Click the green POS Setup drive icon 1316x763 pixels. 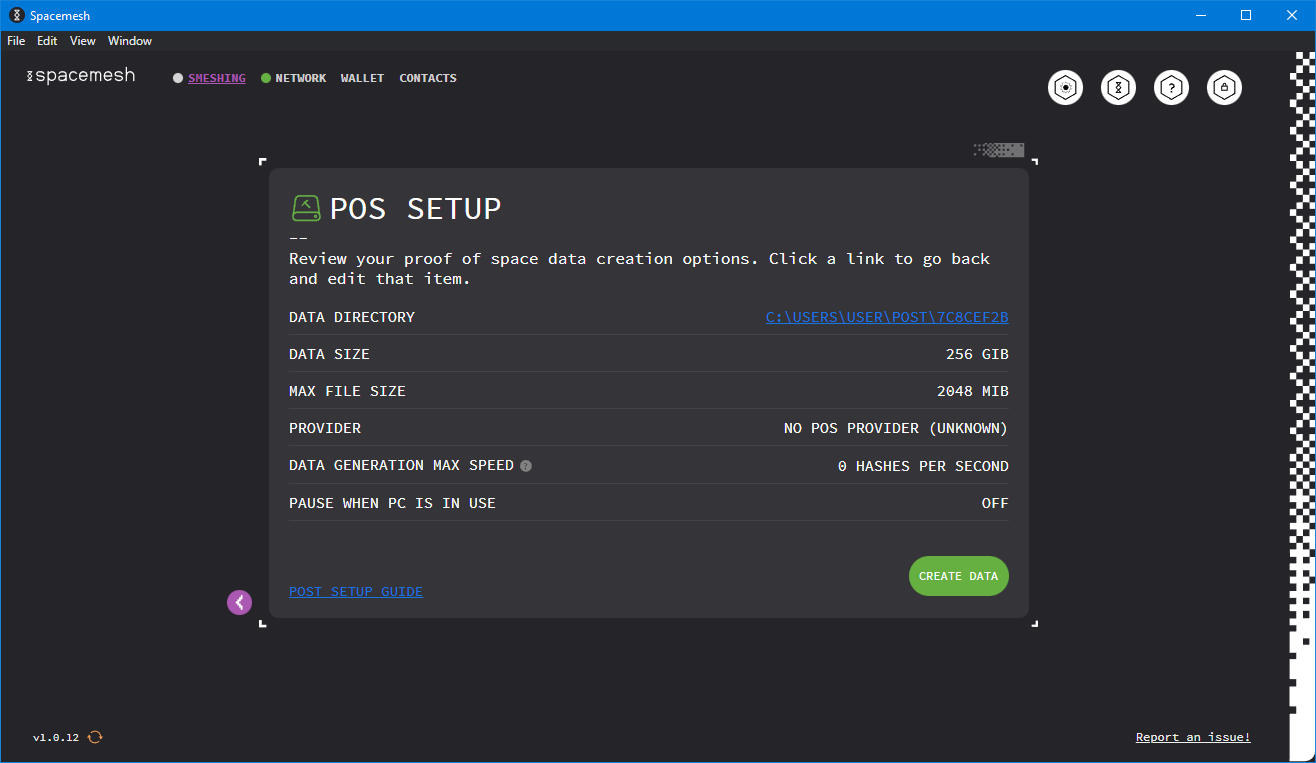coord(306,208)
